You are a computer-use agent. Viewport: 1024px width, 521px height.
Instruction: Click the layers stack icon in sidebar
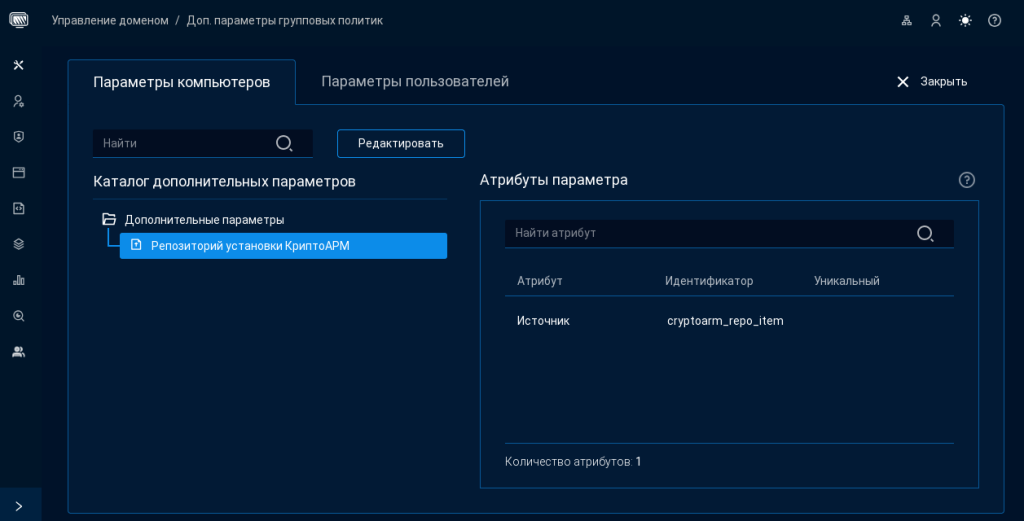[x=18, y=244]
